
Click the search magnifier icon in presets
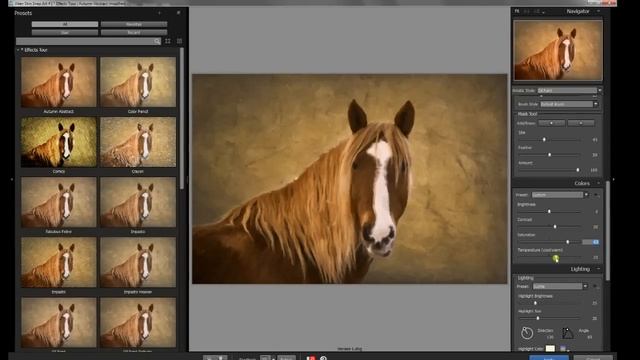pos(158,41)
